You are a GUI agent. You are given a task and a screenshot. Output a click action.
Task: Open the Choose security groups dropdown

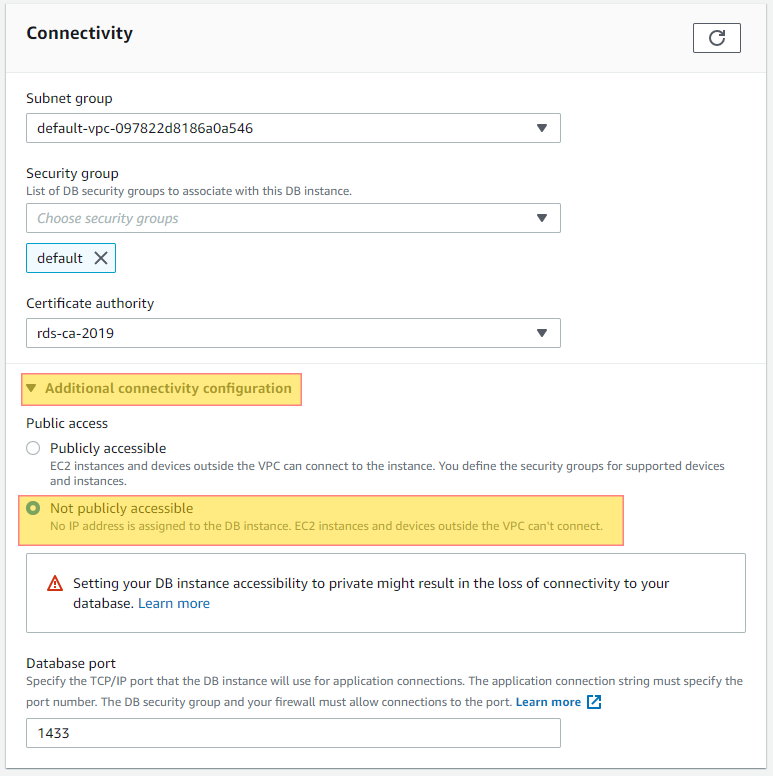pyautogui.click(x=293, y=218)
